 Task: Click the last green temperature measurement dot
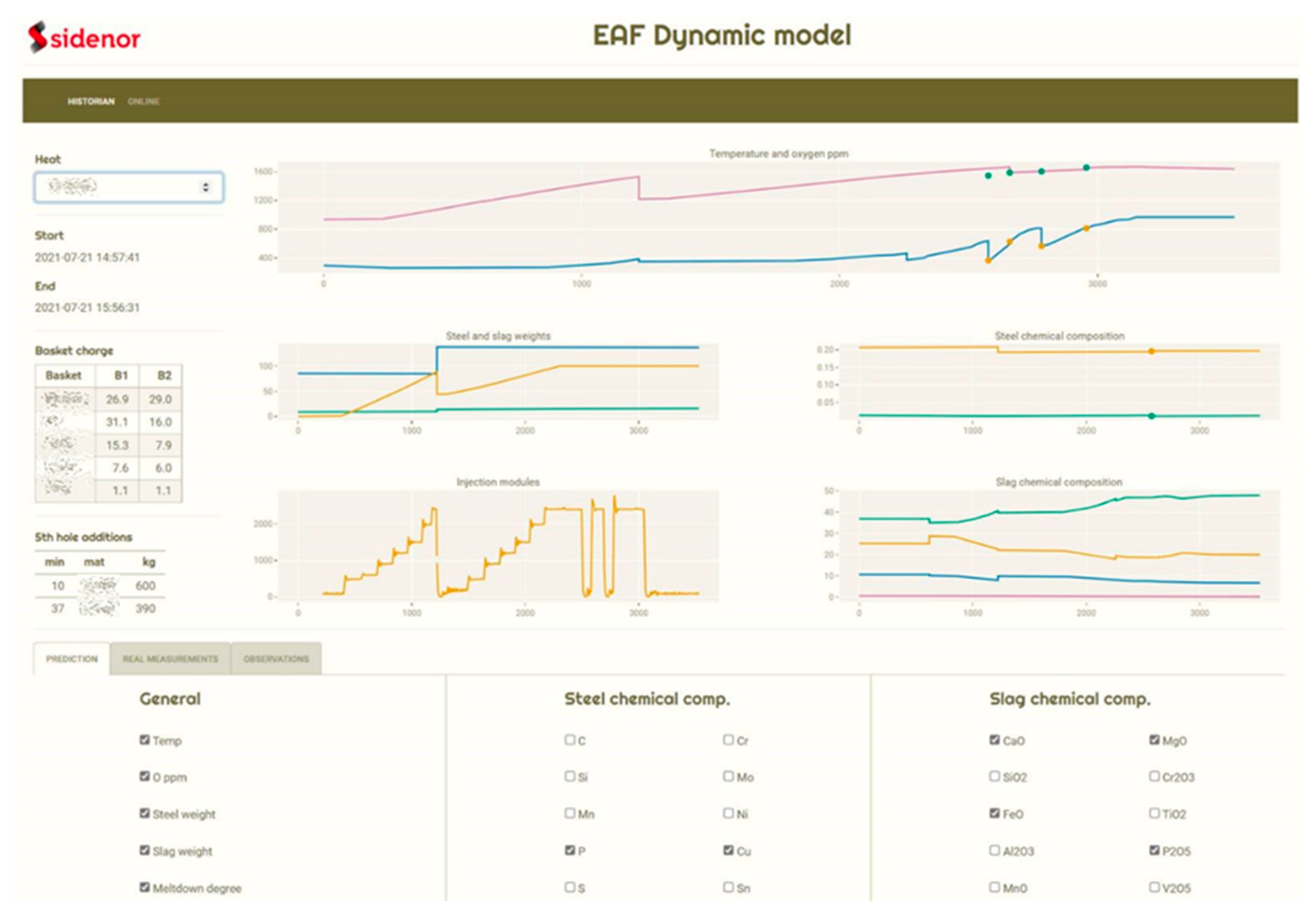pyautogui.click(x=1086, y=167)
